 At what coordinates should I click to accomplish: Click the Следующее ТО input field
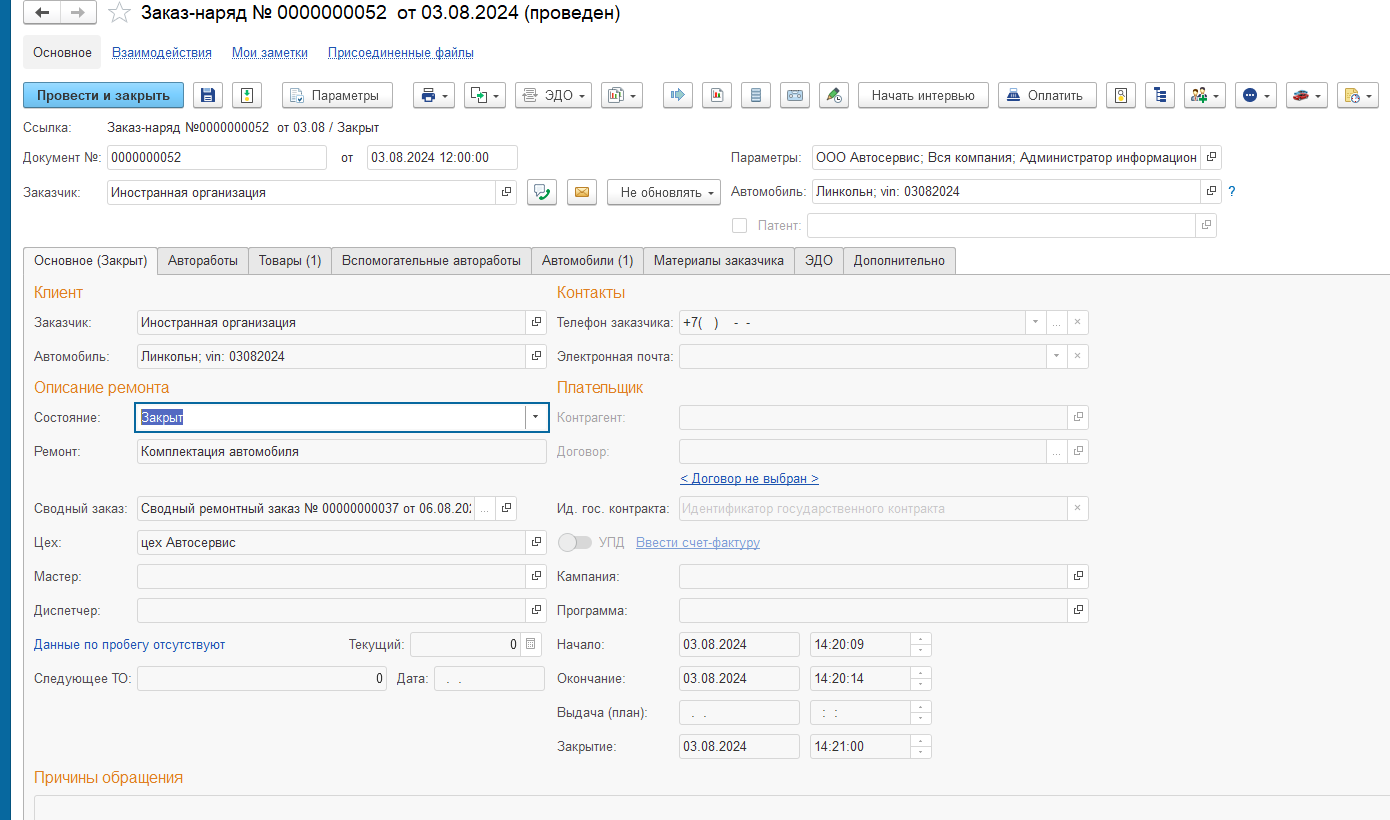pos(262,679)
